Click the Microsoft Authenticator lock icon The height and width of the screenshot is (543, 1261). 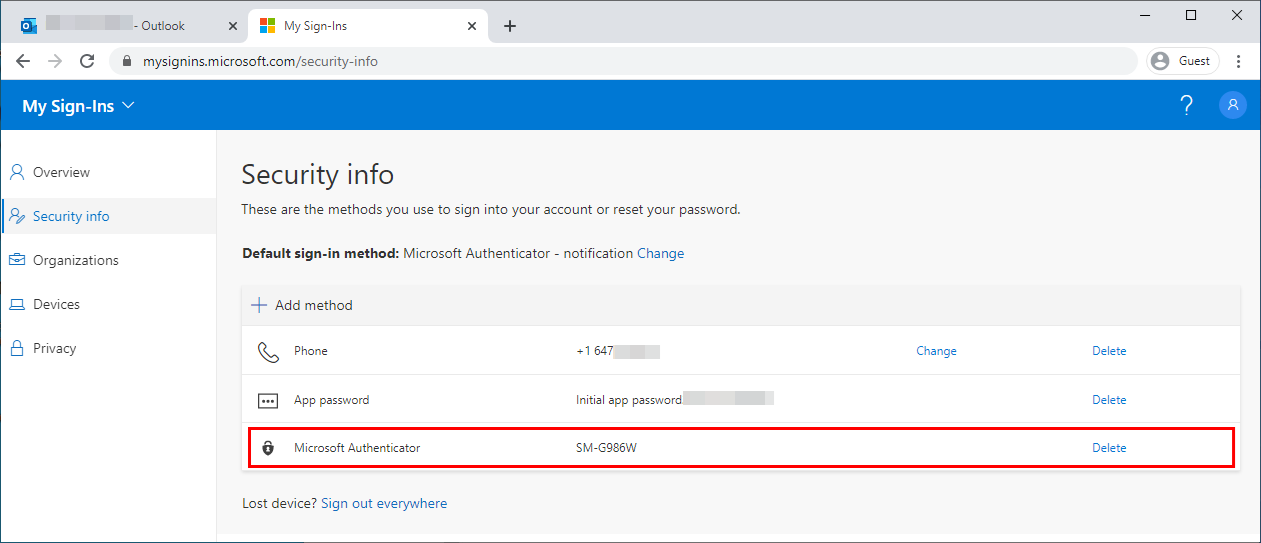[x=268, y=448]
